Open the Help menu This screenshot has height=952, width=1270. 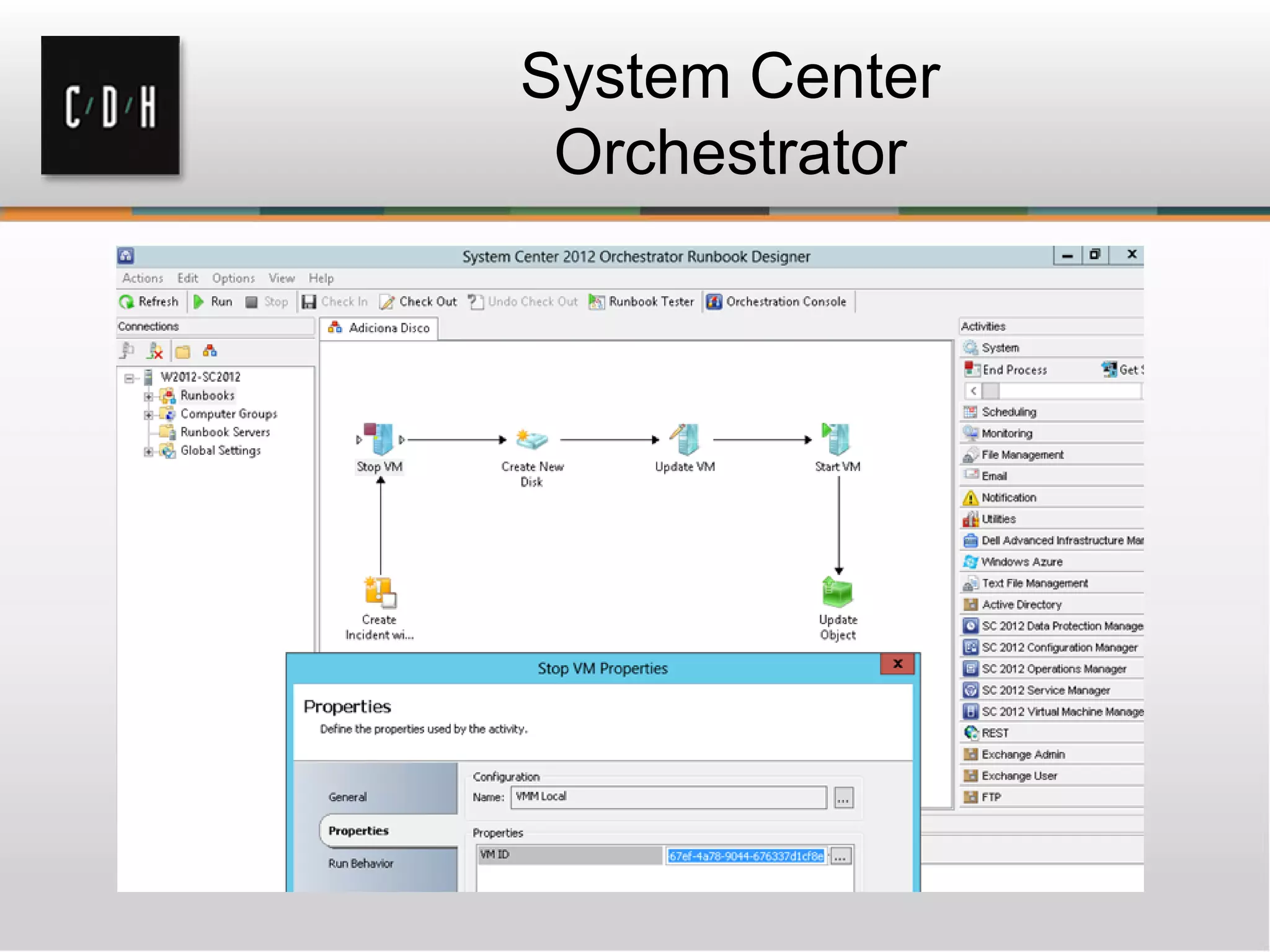coord(321,279)
